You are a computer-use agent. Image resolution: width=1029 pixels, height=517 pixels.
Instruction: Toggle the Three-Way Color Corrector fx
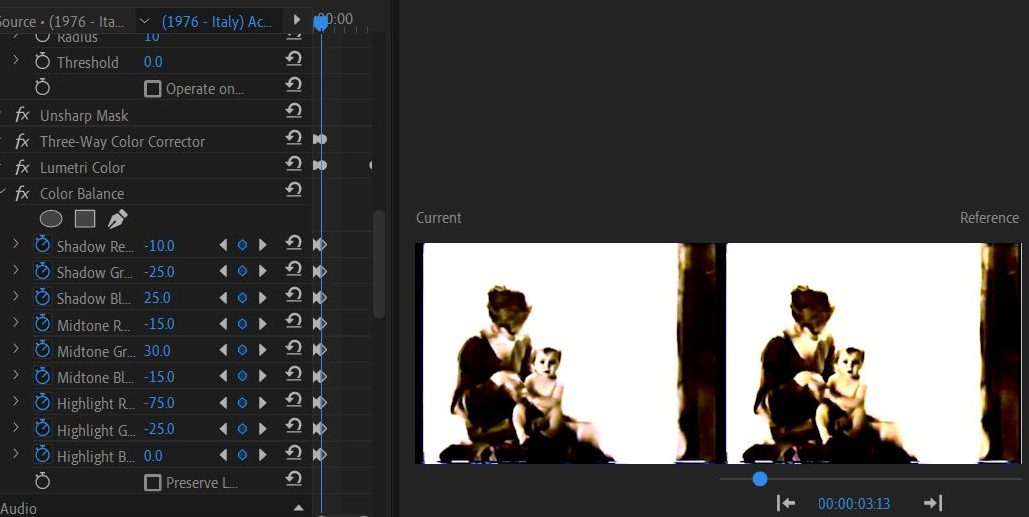(x=22, y=141)
